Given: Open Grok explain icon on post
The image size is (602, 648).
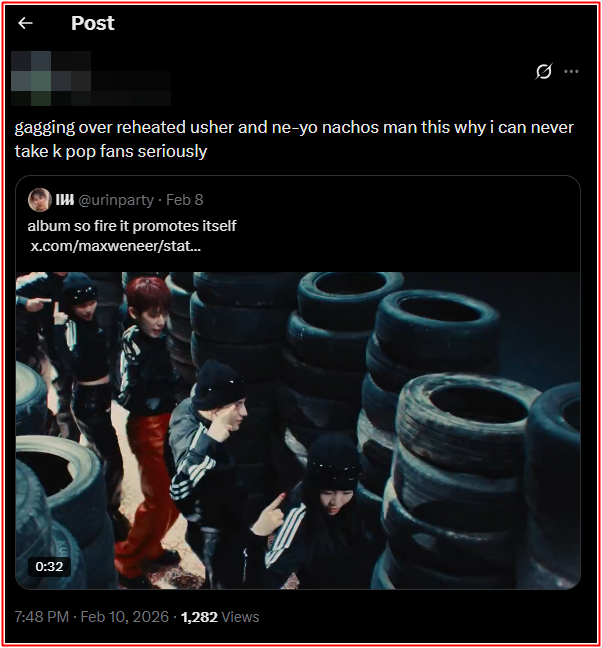Looking at the screenshot, I should (543, 71).
